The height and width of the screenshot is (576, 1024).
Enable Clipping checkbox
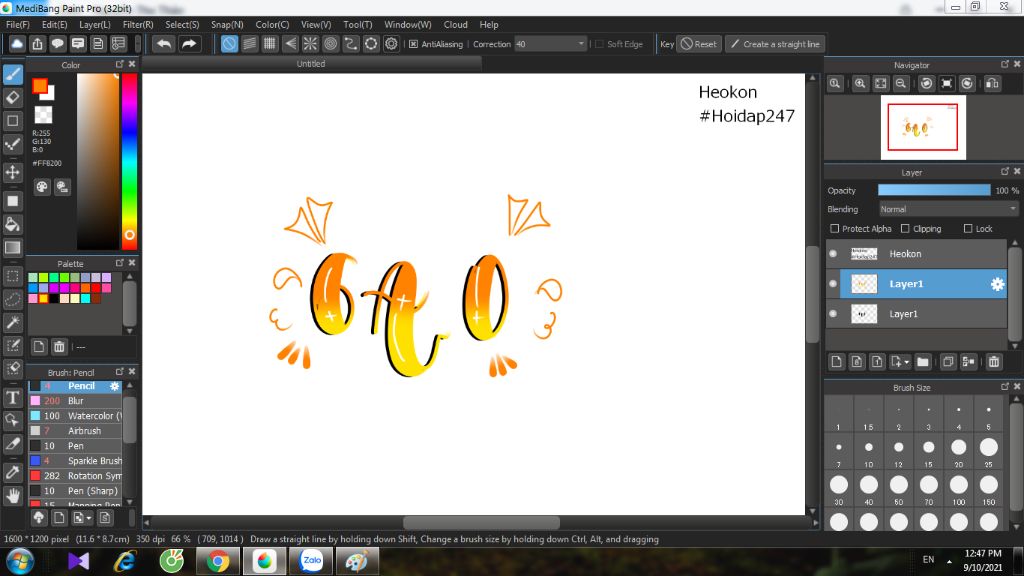click(x=905, y=229)
